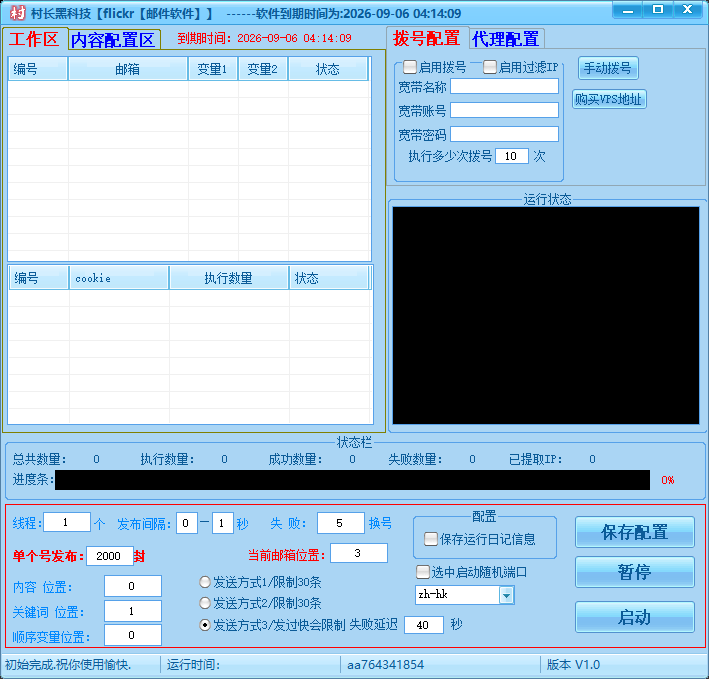Click the app icon in title bar

coord(16,13)
